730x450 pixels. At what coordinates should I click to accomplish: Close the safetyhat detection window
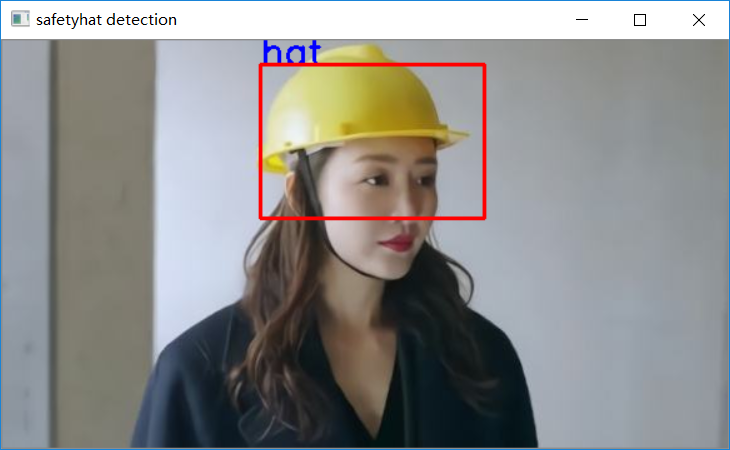pos(699,20)
